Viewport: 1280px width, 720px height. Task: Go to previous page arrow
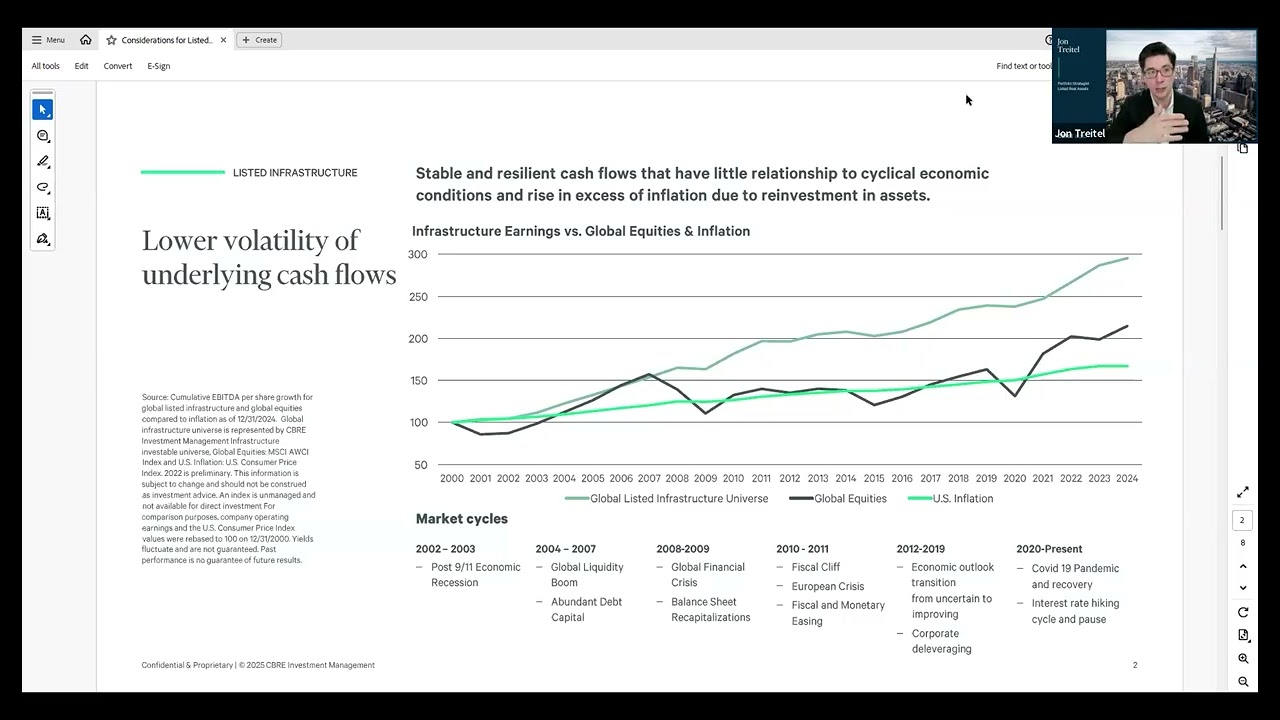click(1243, 567)
